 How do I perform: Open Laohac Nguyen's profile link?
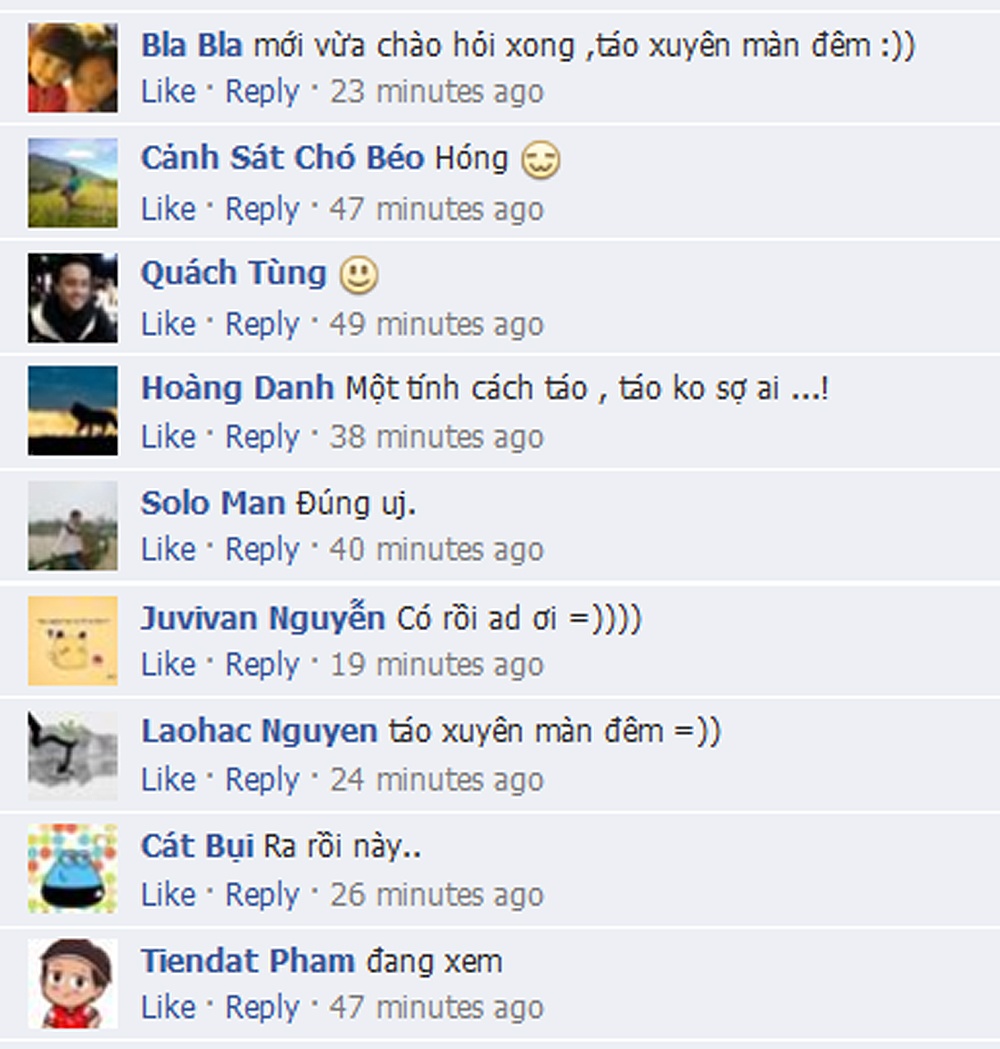(x=260, y=731)
